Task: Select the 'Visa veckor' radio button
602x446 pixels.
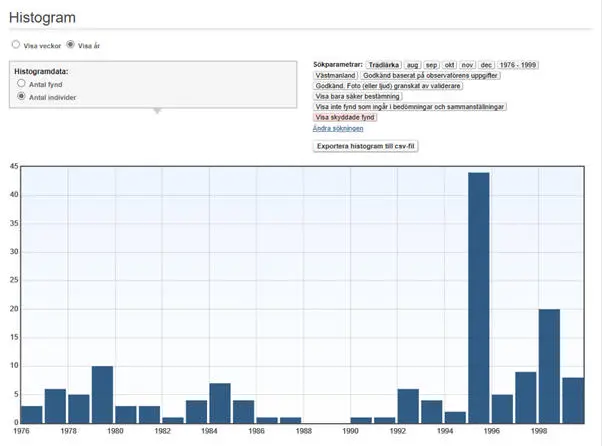Action: coord(15,45)
